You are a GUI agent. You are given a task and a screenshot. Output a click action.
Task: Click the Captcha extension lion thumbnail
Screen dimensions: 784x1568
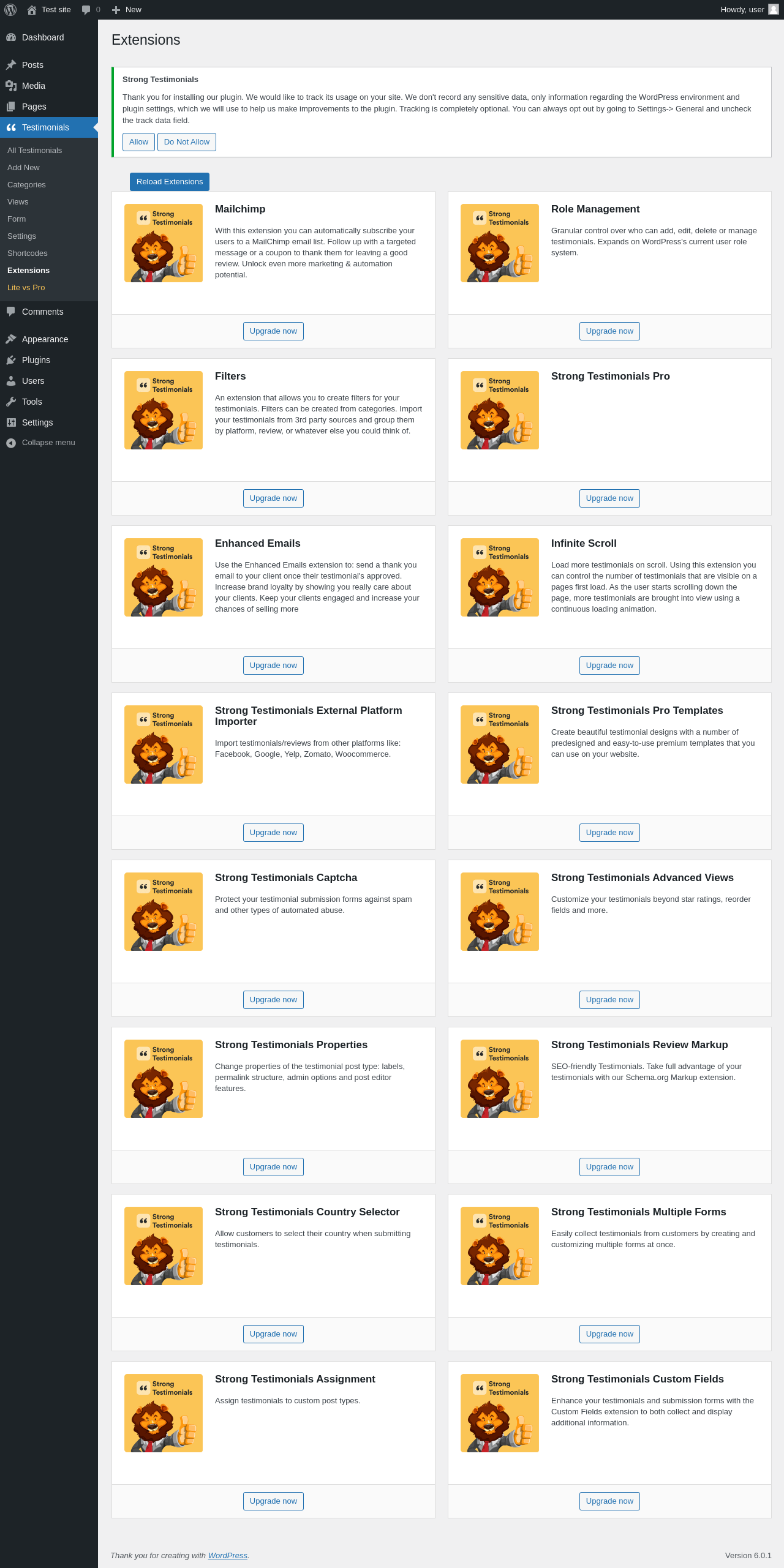(164, 912)
